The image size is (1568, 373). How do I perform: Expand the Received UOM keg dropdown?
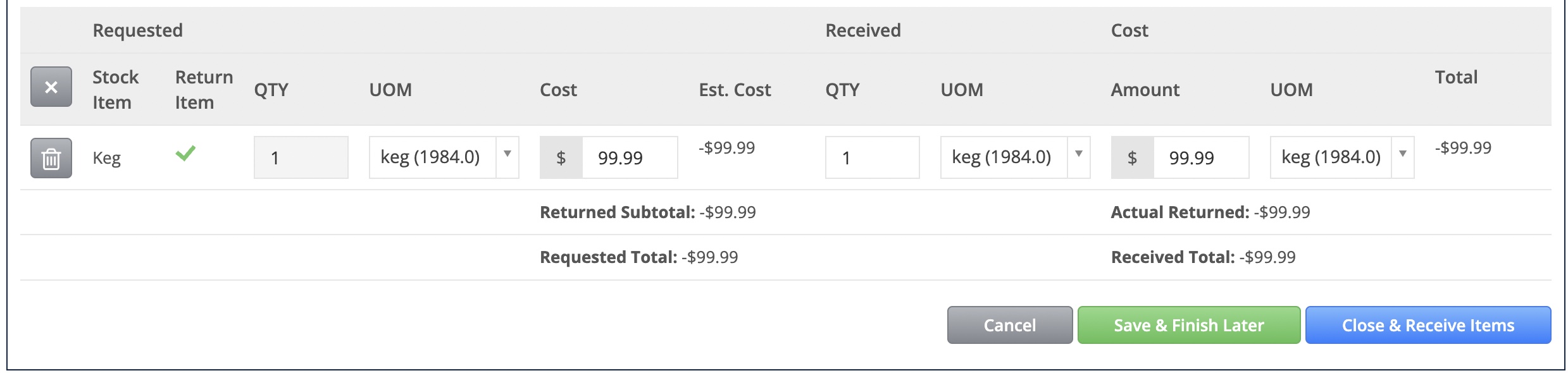click(x=1016, y=157)
